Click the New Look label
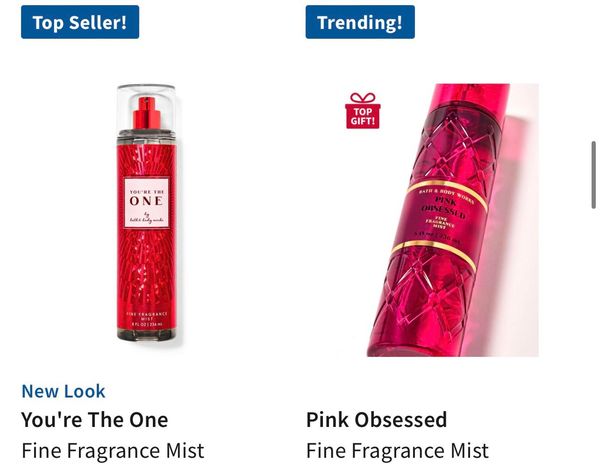 click(x=63, y=391)
